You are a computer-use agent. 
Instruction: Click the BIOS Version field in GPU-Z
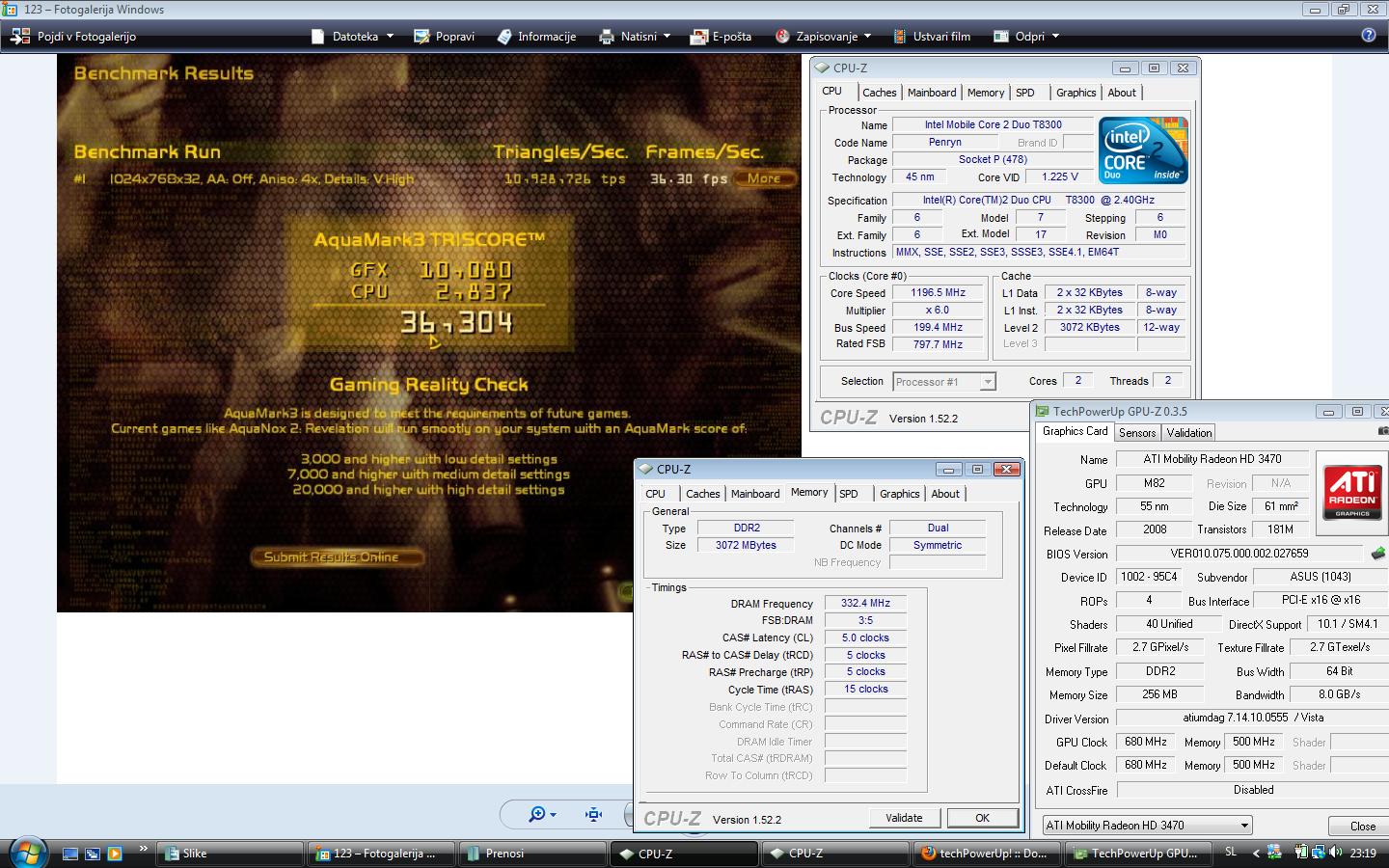pyautogui.click(x=1239, y=554)
